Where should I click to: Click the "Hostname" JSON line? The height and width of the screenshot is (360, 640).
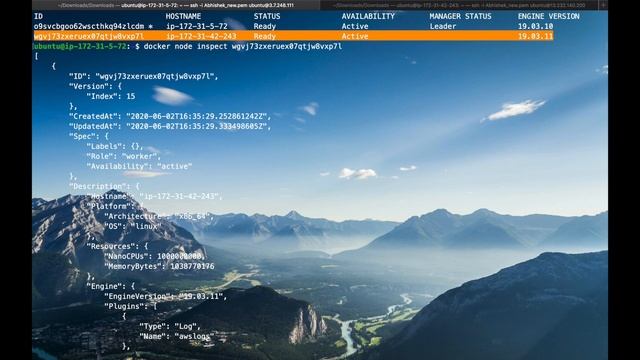(x=155, y=196)
